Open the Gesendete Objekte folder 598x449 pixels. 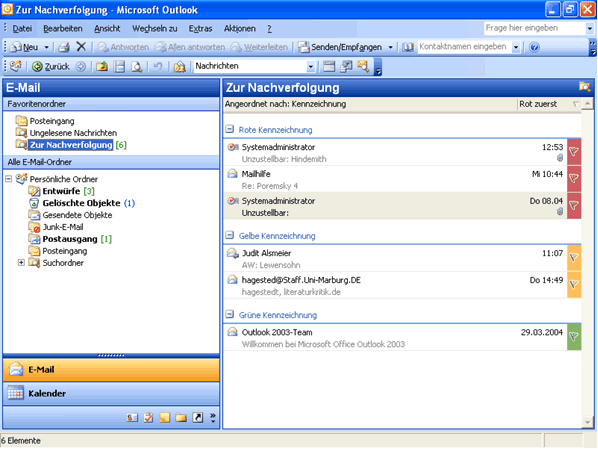click(x=70, y=215)
